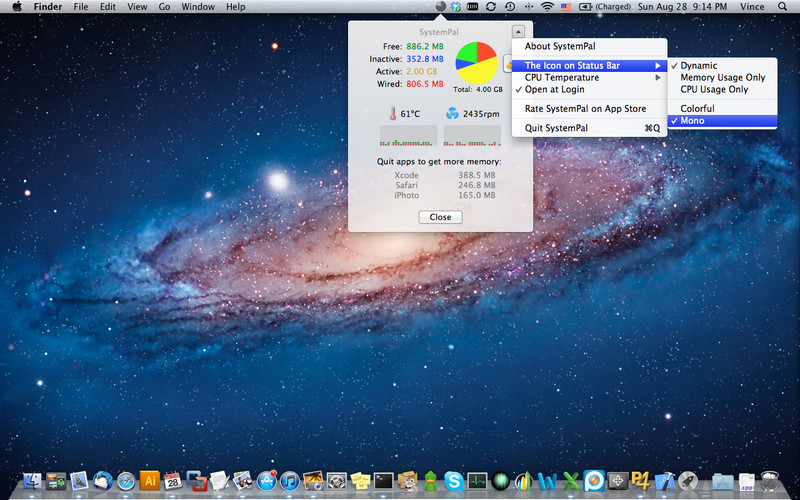Open the File menu
Image resolution: width=800 pixels, height=500 pixels.
click(81, 7)
